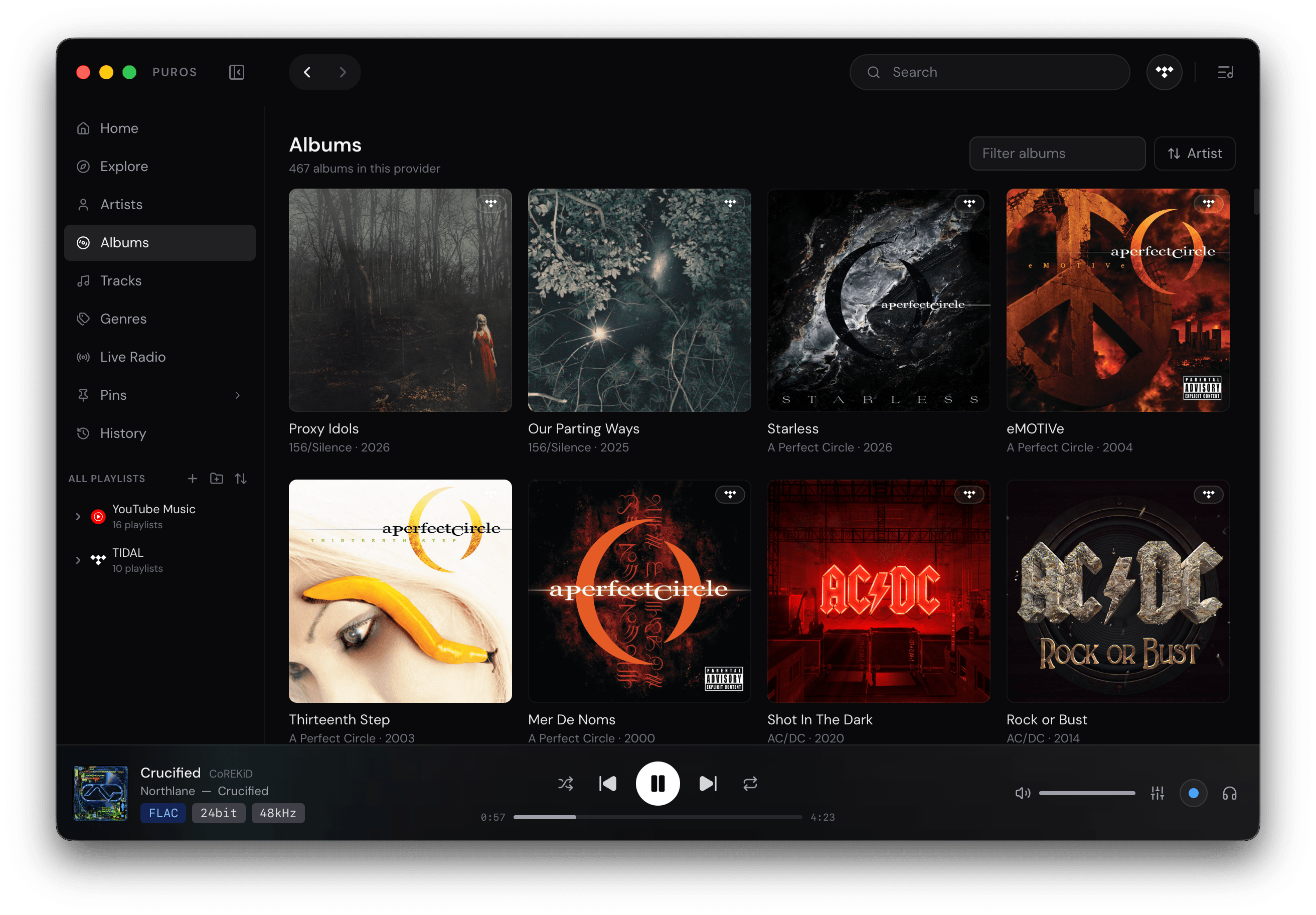Adjust the volume slider

click(x=1087, y=793)
